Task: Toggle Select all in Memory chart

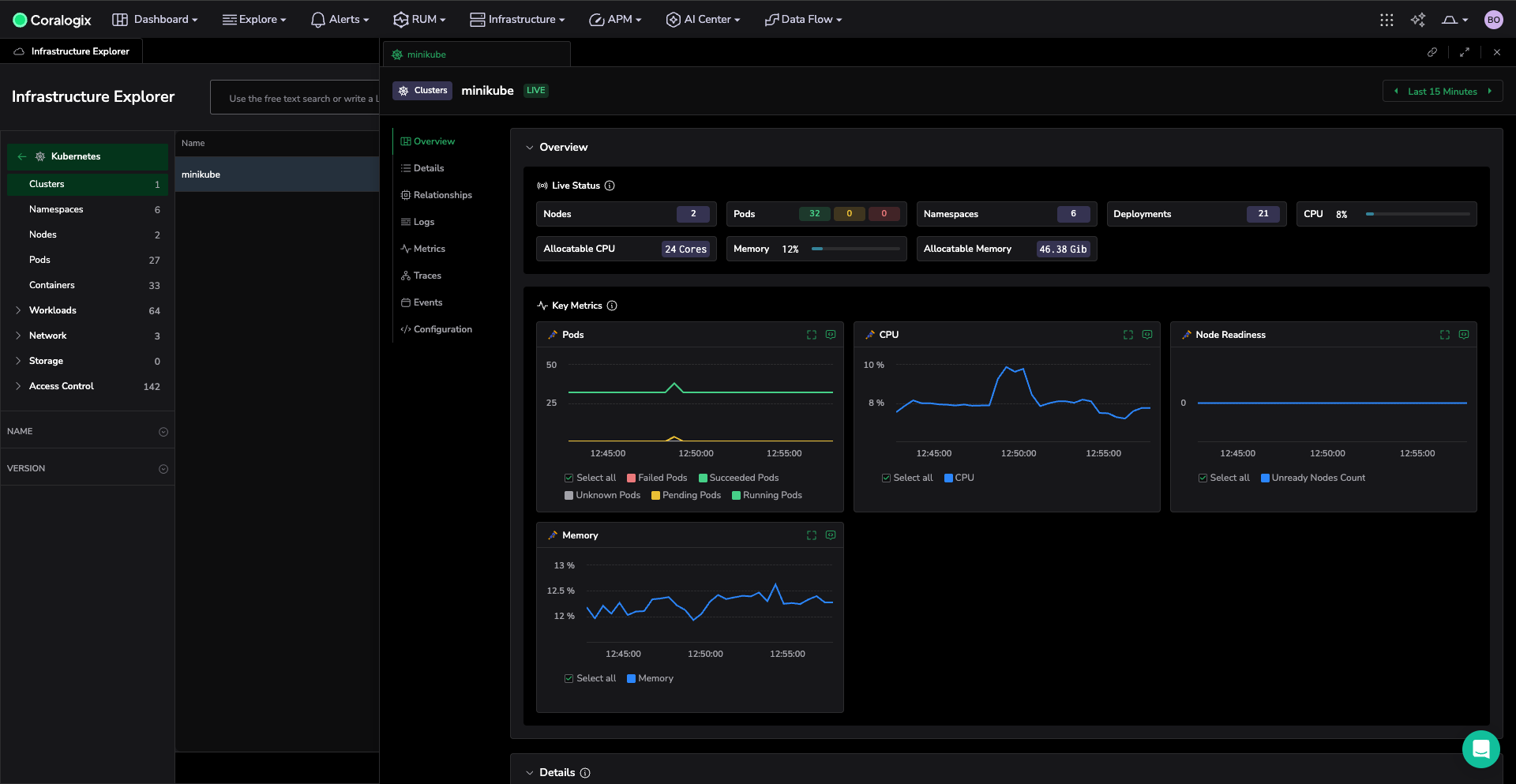Action: click(x=590, y=678)
